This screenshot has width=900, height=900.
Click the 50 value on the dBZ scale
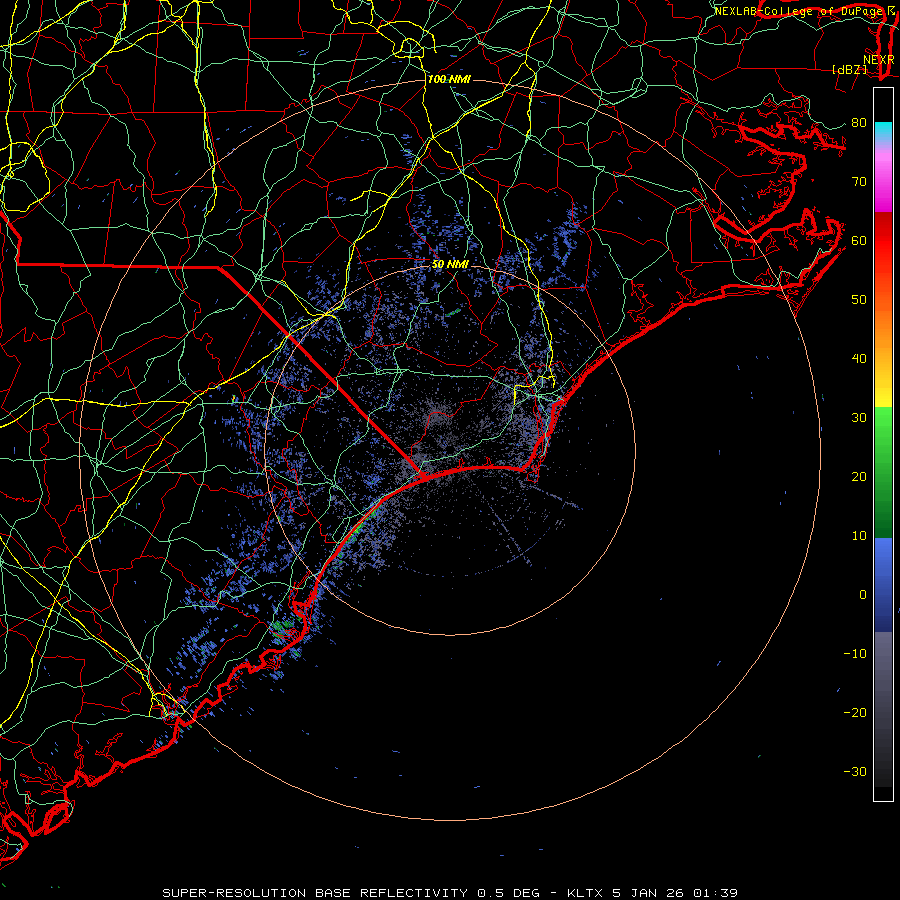point(859,300)
